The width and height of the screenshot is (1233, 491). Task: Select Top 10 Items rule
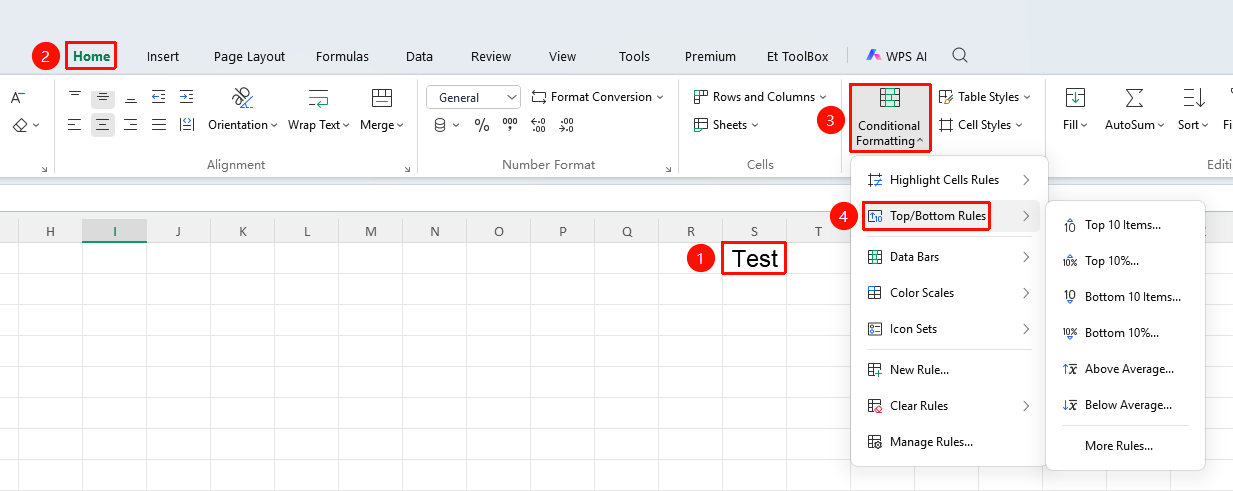click(x=1125, y=225)
